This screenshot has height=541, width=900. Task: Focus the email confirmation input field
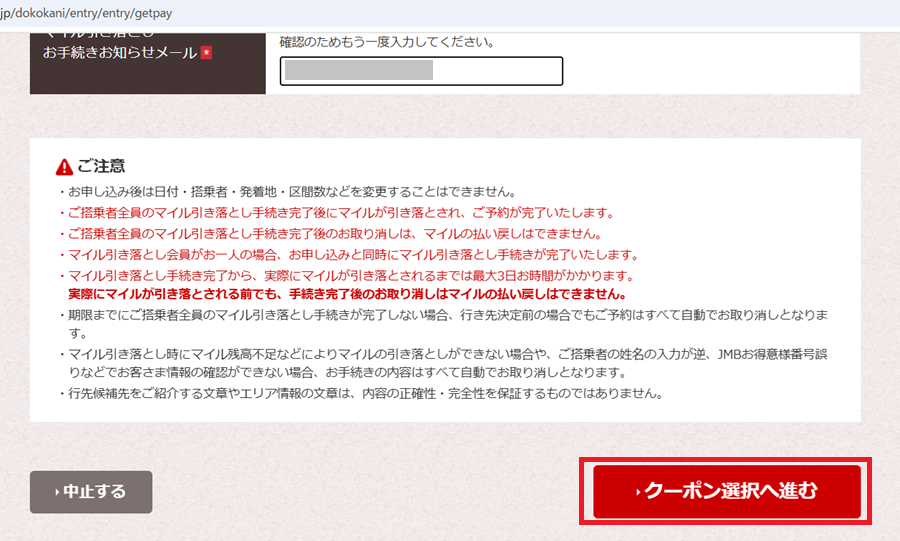(x=421, y=70)
